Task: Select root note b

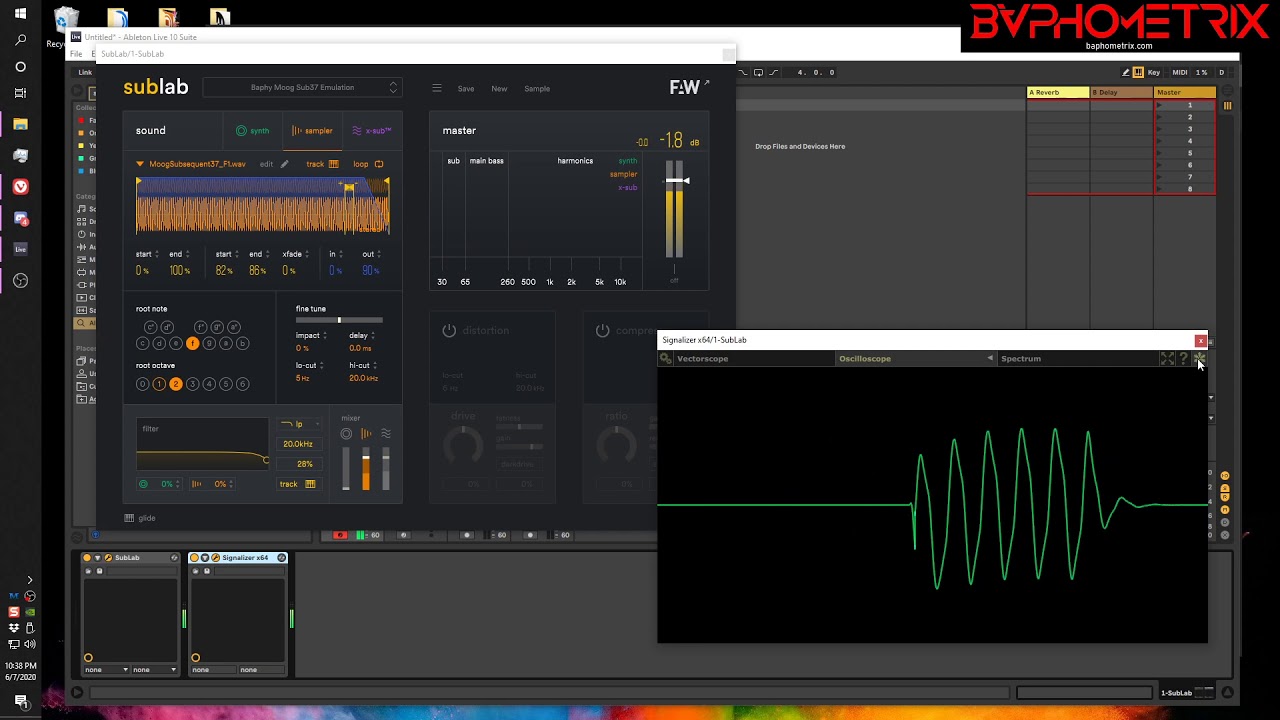Action: (242, 343)
